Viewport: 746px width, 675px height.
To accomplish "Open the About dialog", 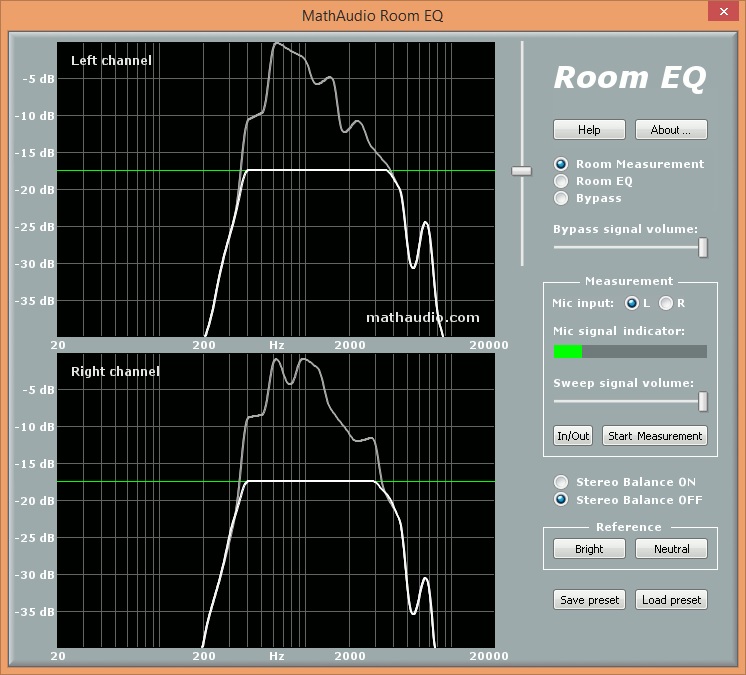I will [671, 130].
